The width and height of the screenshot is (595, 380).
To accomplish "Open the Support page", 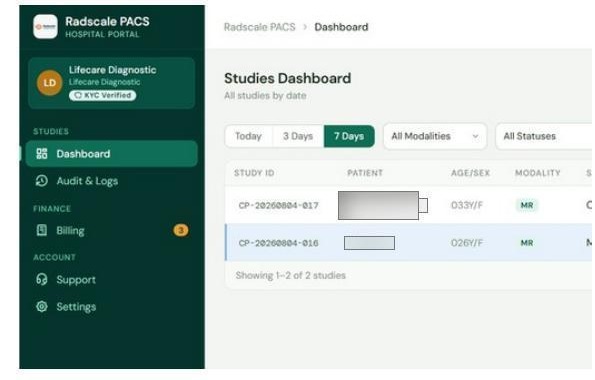I will 112,279.
